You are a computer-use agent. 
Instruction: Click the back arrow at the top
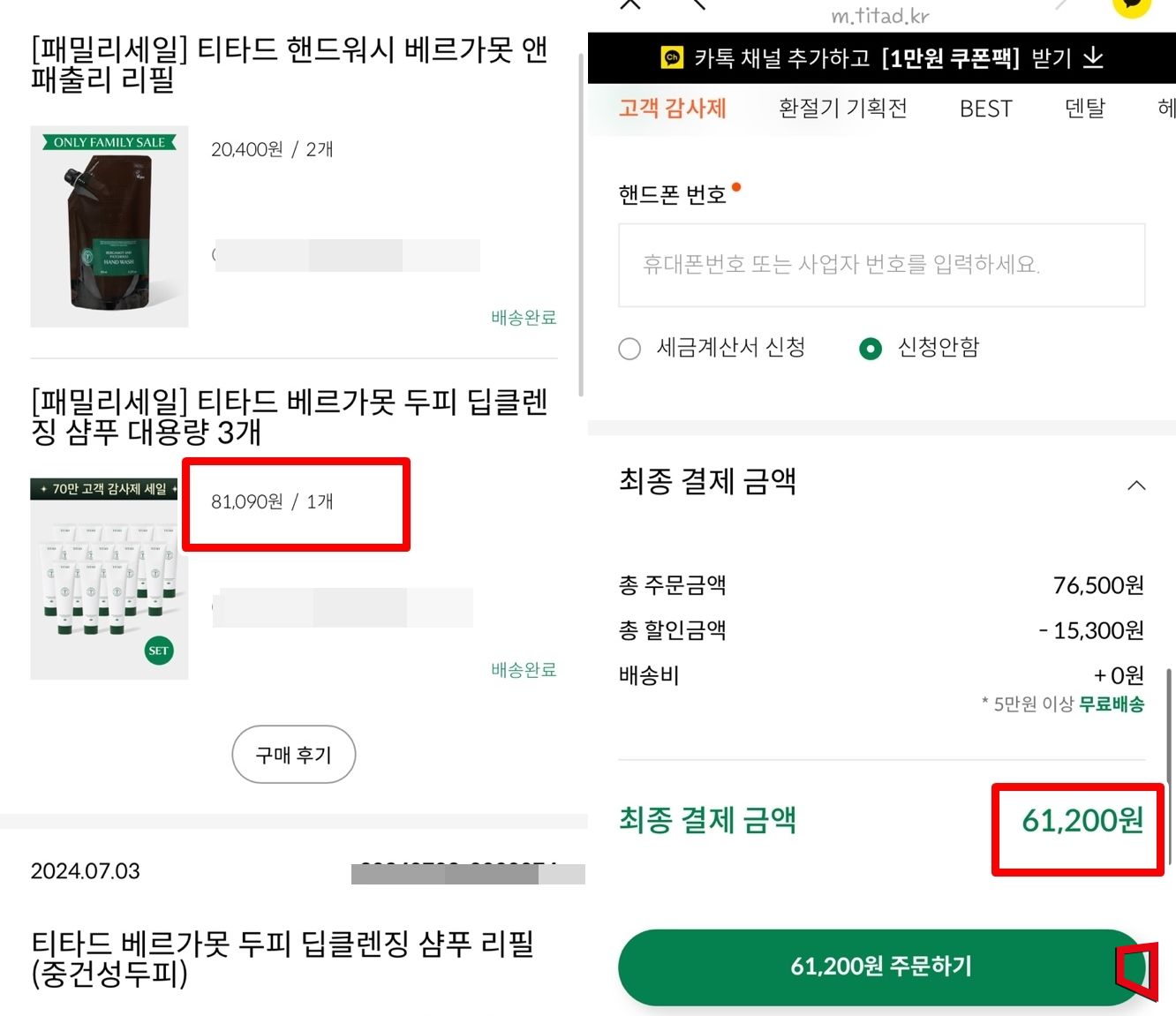pos(700,4)
